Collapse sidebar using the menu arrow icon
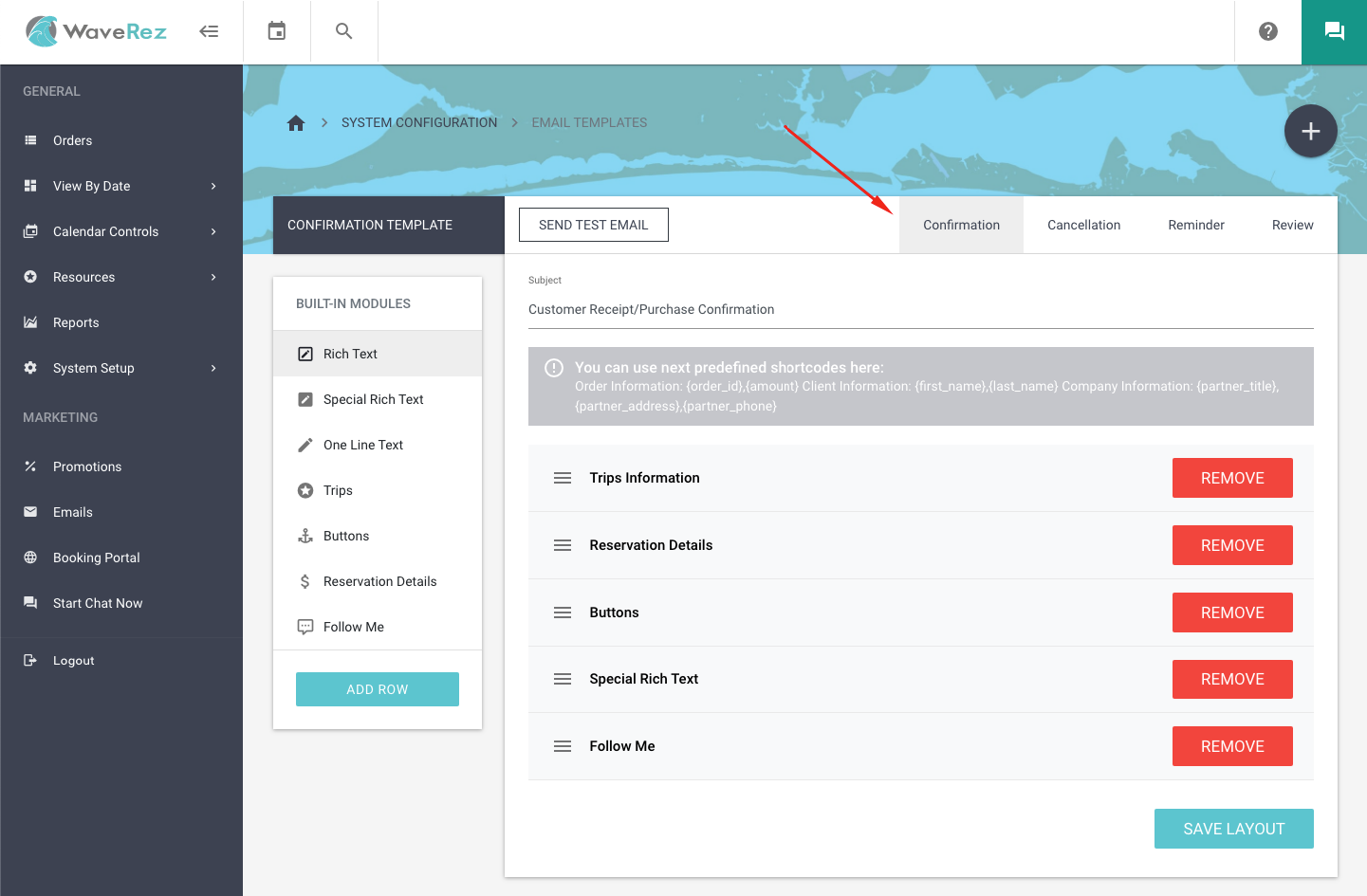Screen dimensions: 1367x896 209,31
